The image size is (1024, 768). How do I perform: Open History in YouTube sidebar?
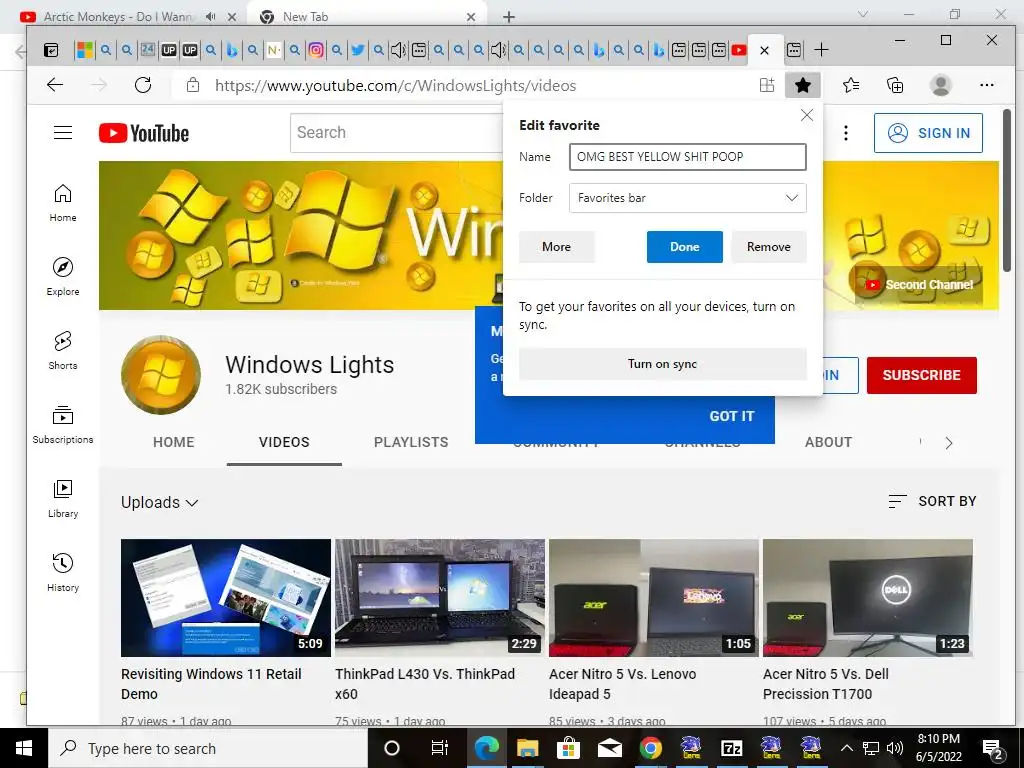(63, 573)
